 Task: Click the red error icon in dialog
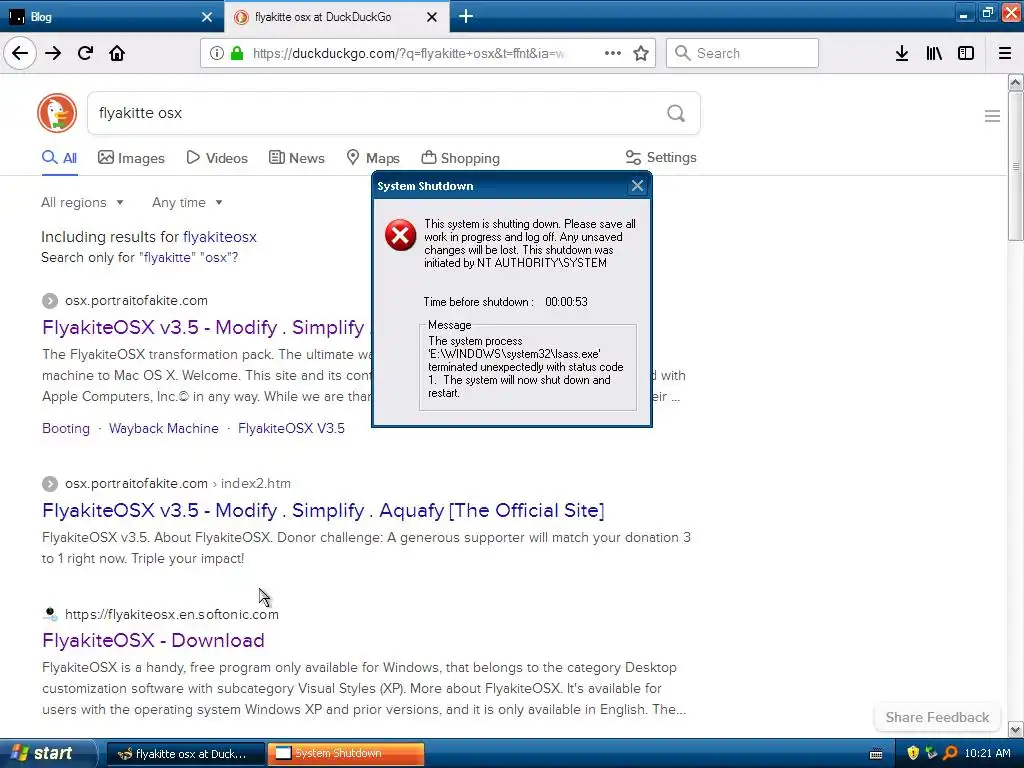click(400, 235)
